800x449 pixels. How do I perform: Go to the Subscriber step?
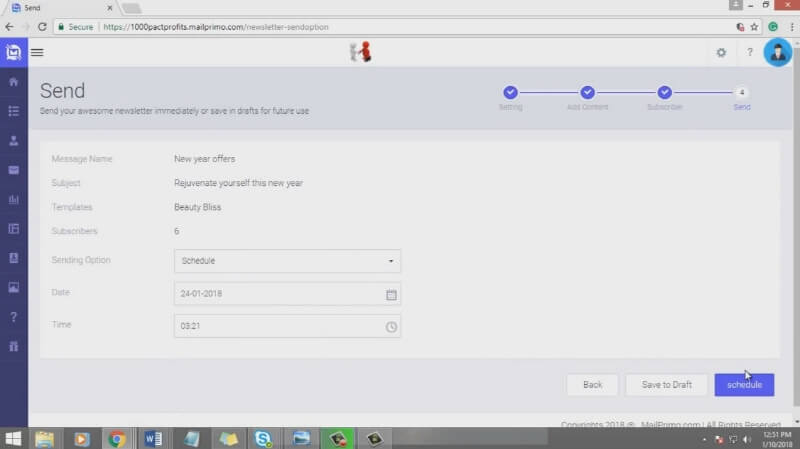[664, 92]
